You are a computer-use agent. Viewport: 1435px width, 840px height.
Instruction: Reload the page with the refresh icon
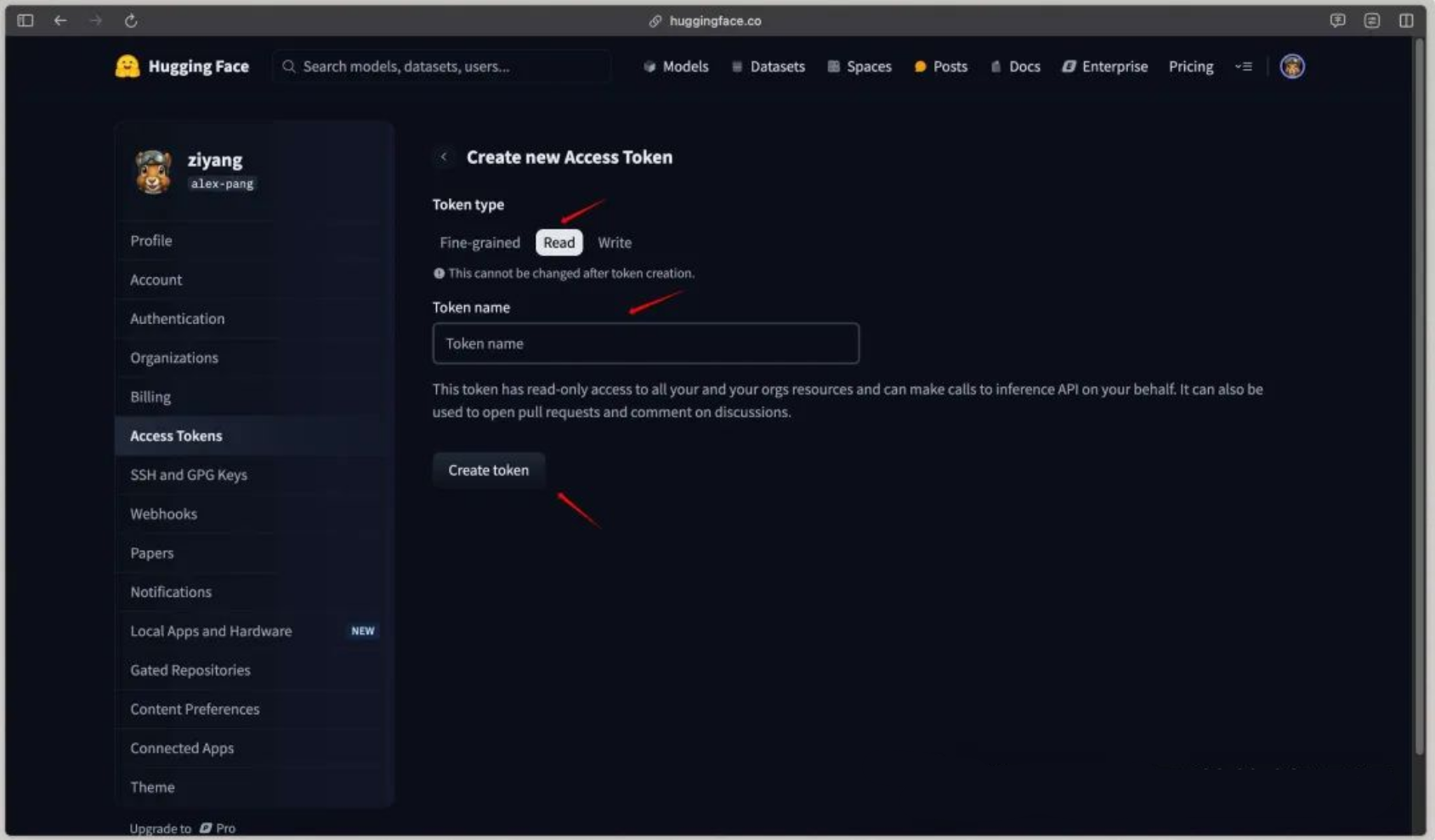(x=131, y=20)
